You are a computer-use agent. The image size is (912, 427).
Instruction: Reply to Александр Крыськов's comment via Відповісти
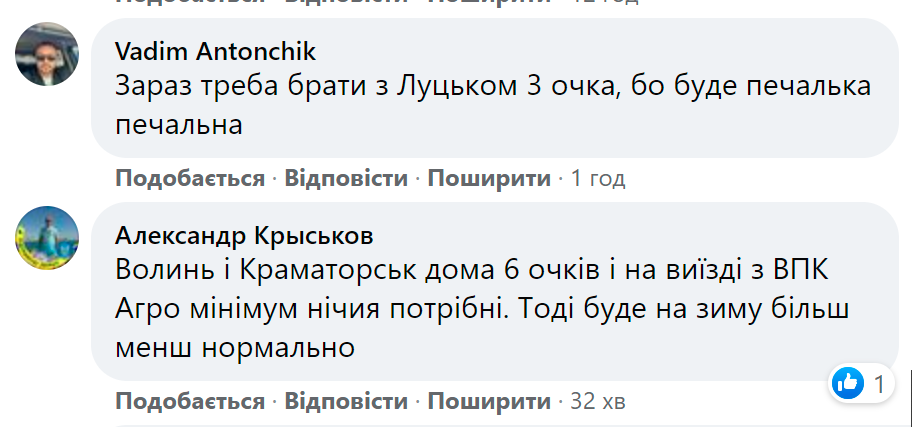(346, 402)
